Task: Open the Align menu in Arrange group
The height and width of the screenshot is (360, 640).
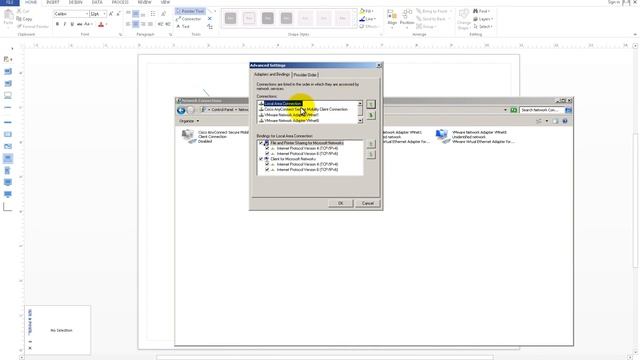Action: pyautogui.click(x=392, y=18)
